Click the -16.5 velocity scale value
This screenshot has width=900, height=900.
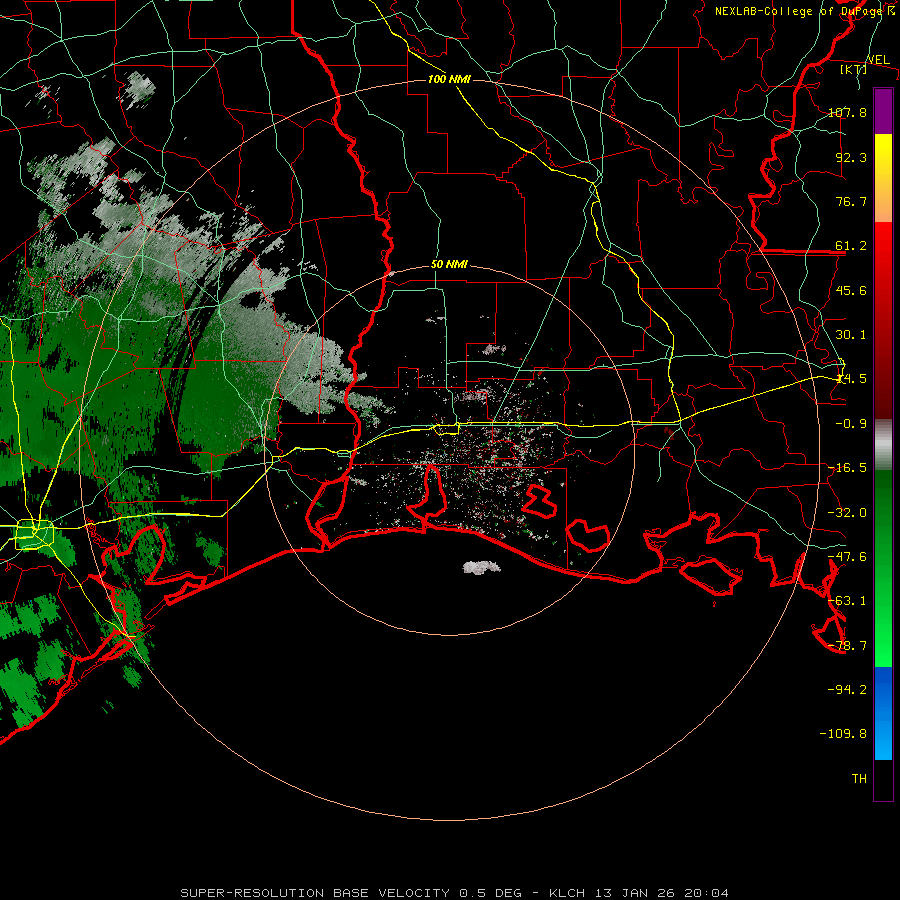pos(848,468)
